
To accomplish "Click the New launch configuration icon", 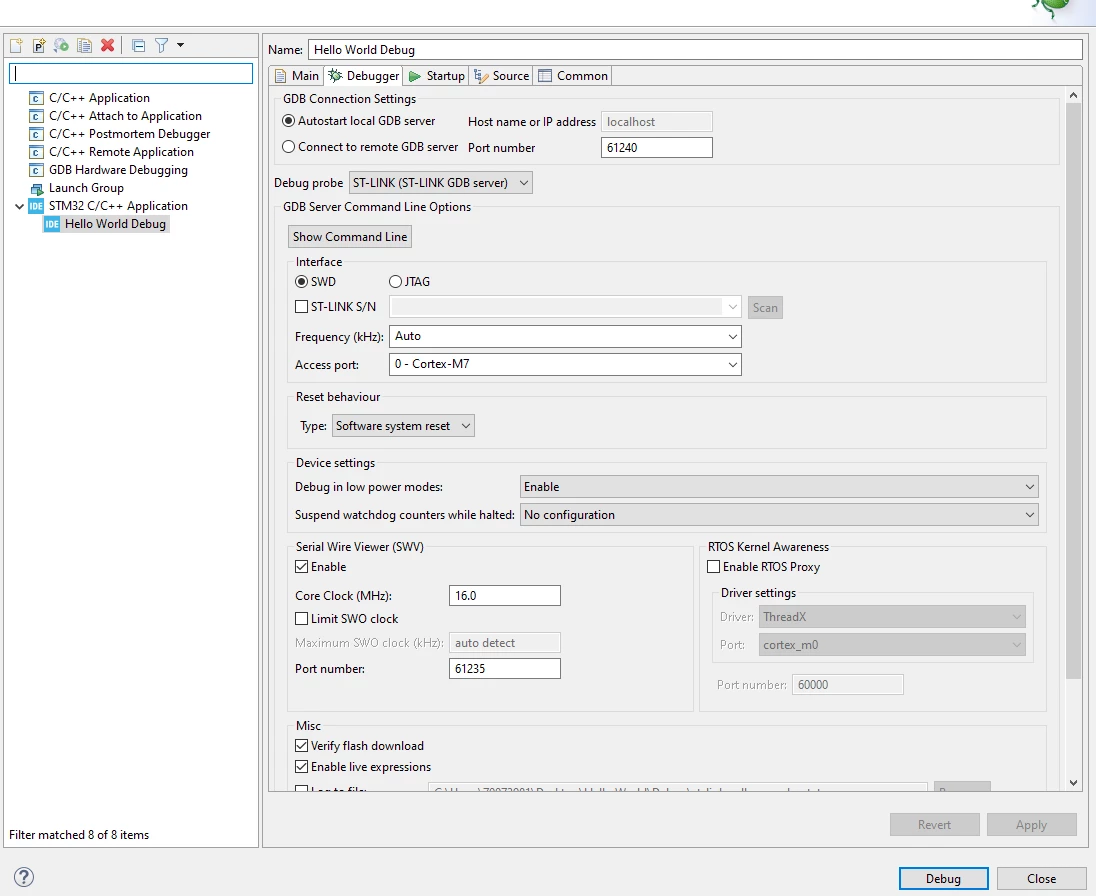I will [x=16, y=45].
